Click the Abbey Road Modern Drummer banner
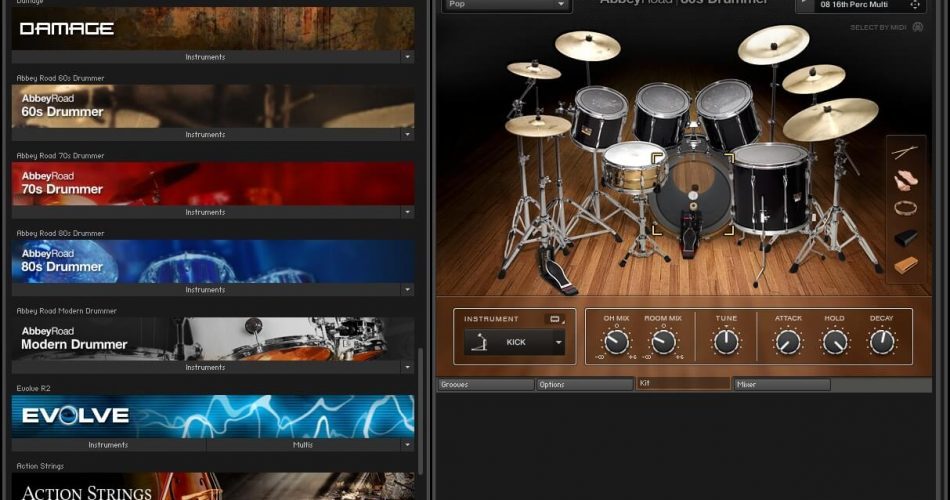Viewport: 950px width, 500px height. pyautogui.click(x=213, y=339)
